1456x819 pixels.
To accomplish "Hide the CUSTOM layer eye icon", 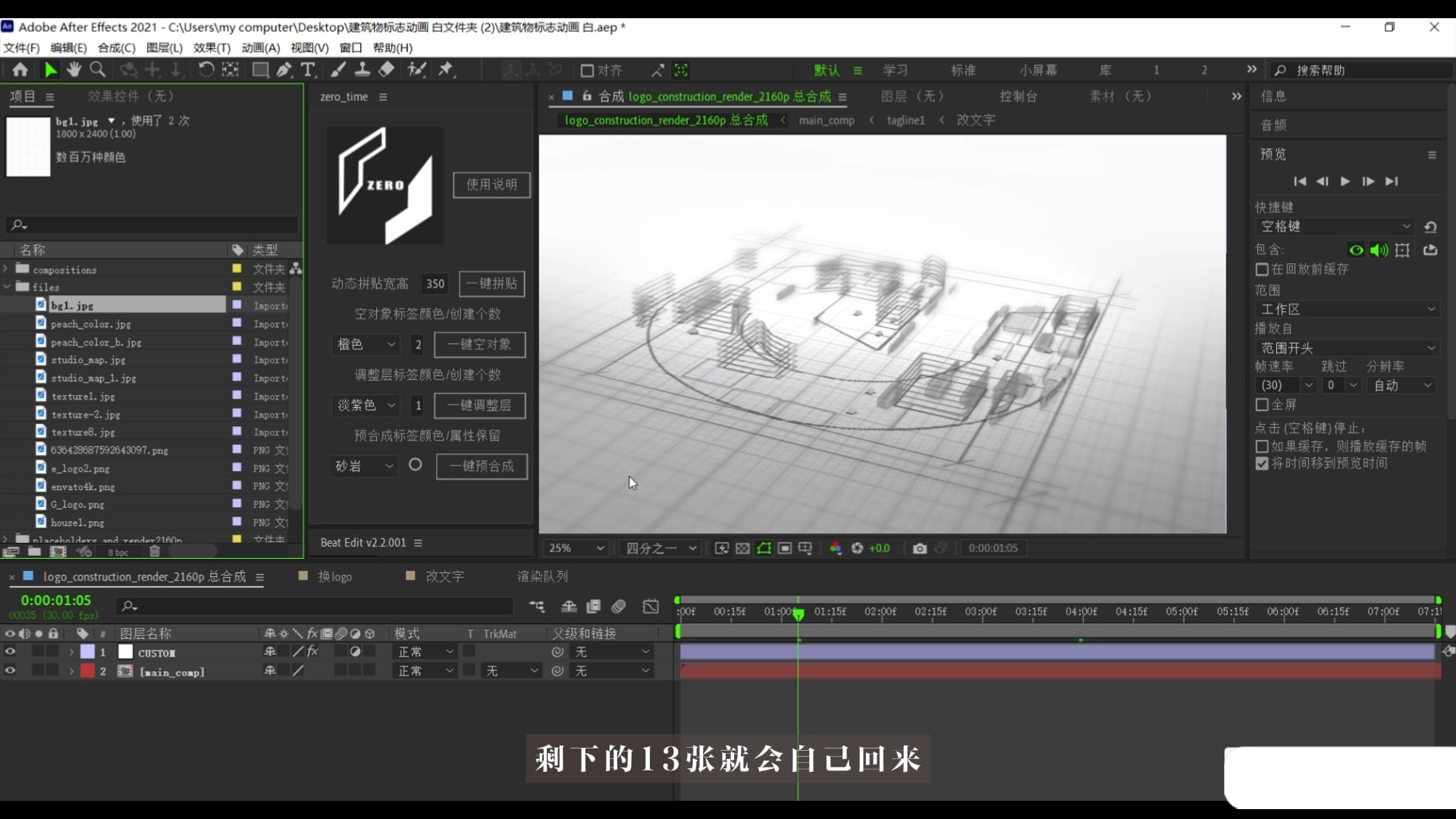I will pyautogui.click(x=10, y=652).
